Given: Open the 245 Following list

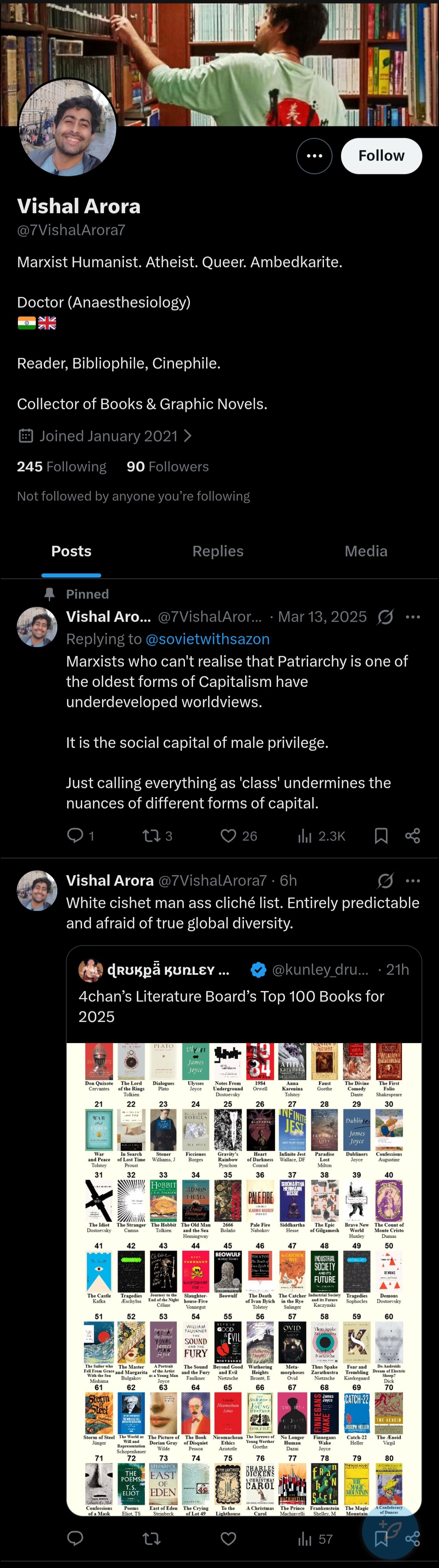Looking at the screenshot, I should pos(61,466).
